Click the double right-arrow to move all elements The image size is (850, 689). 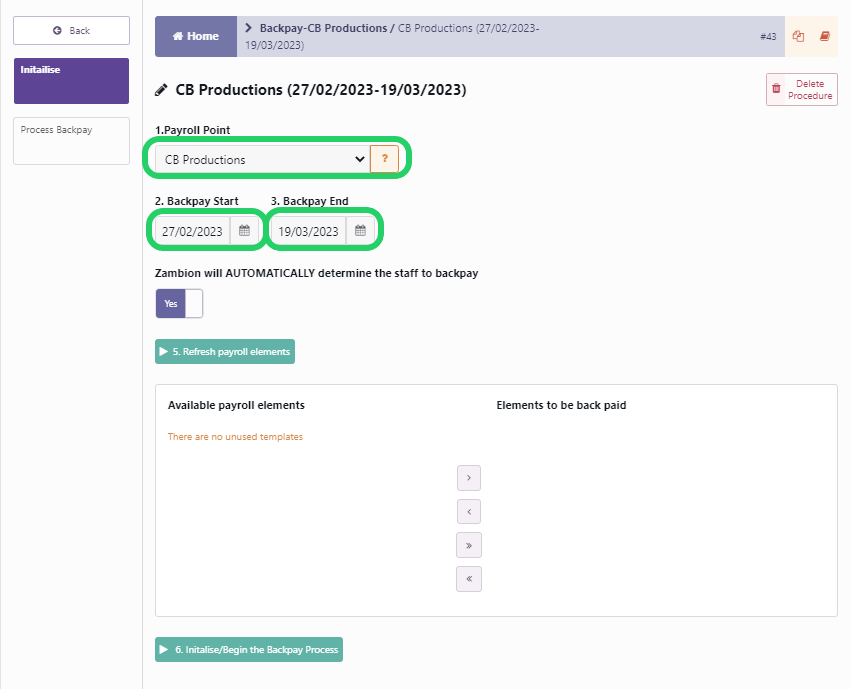coord(469,545)
